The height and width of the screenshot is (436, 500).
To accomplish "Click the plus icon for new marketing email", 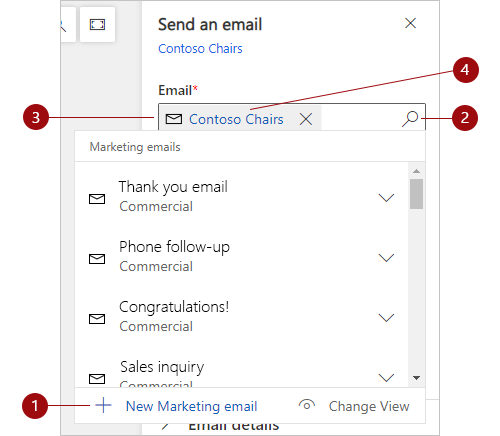I will (103, 405).
